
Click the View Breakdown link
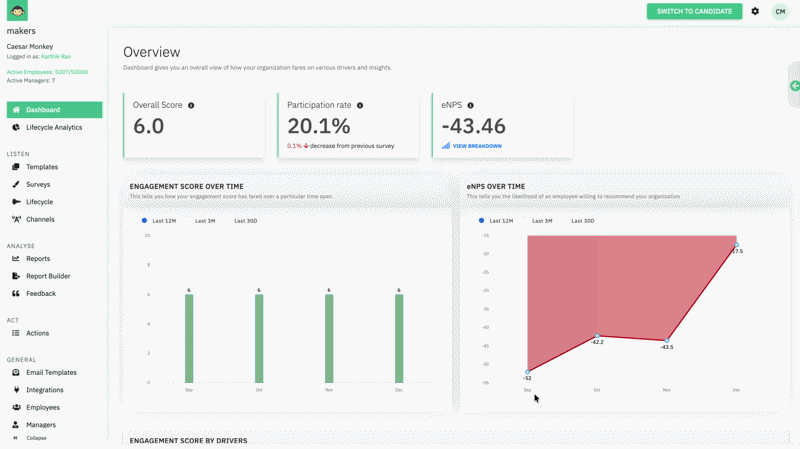[476, 146]
